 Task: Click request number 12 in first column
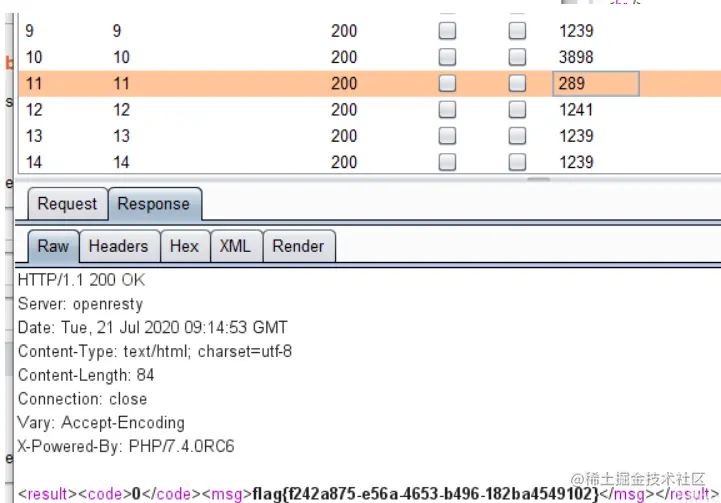(x=34, y=110)
